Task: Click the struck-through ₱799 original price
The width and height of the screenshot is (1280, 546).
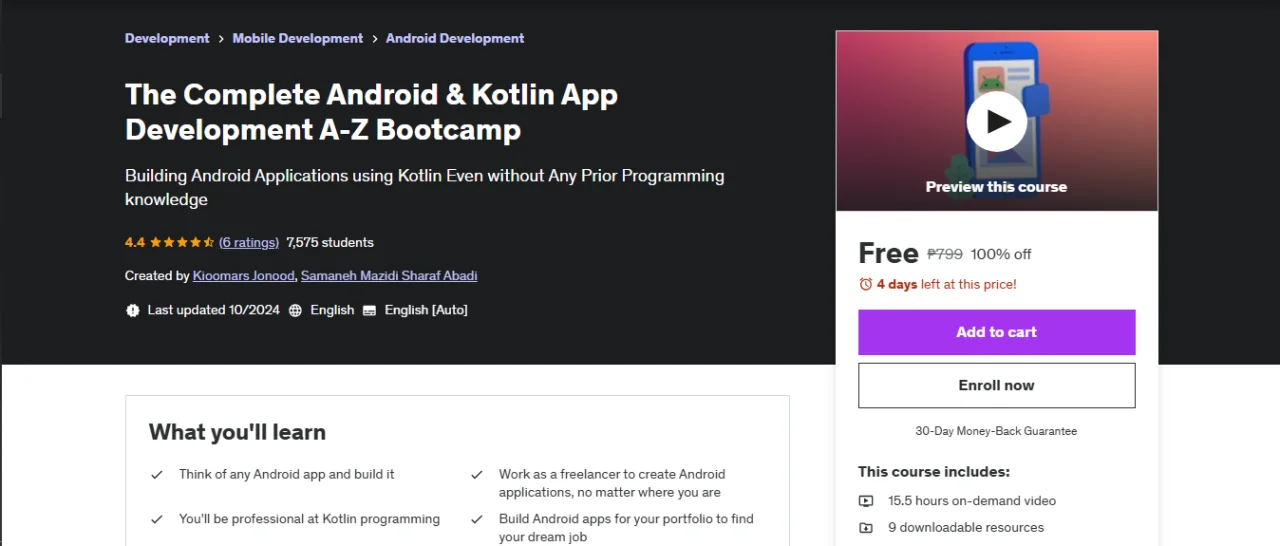Action: [944, 254]
